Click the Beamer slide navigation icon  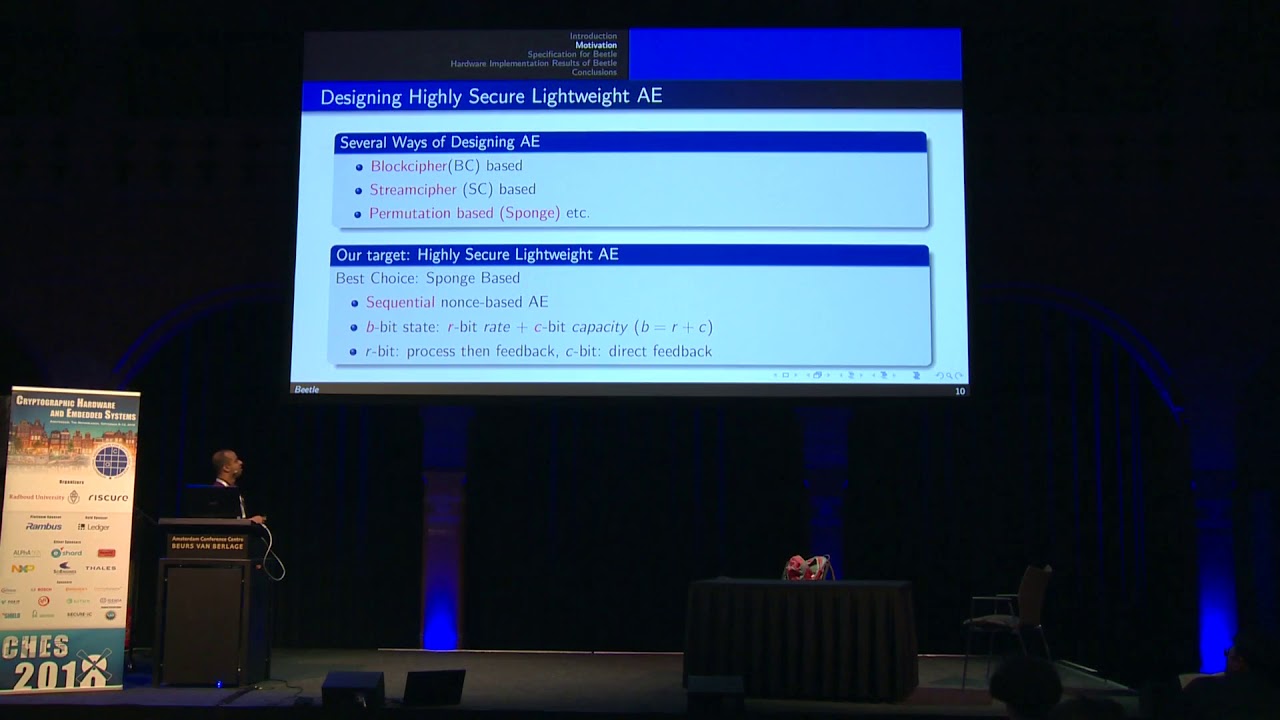pos(786,376)
